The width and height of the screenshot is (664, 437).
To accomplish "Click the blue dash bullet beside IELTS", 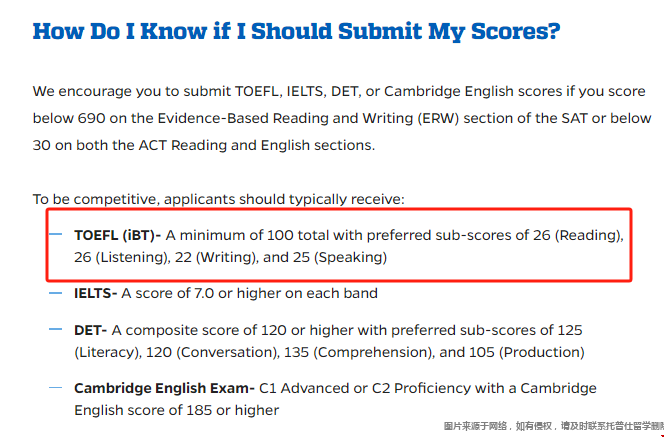I will [55, 294].
